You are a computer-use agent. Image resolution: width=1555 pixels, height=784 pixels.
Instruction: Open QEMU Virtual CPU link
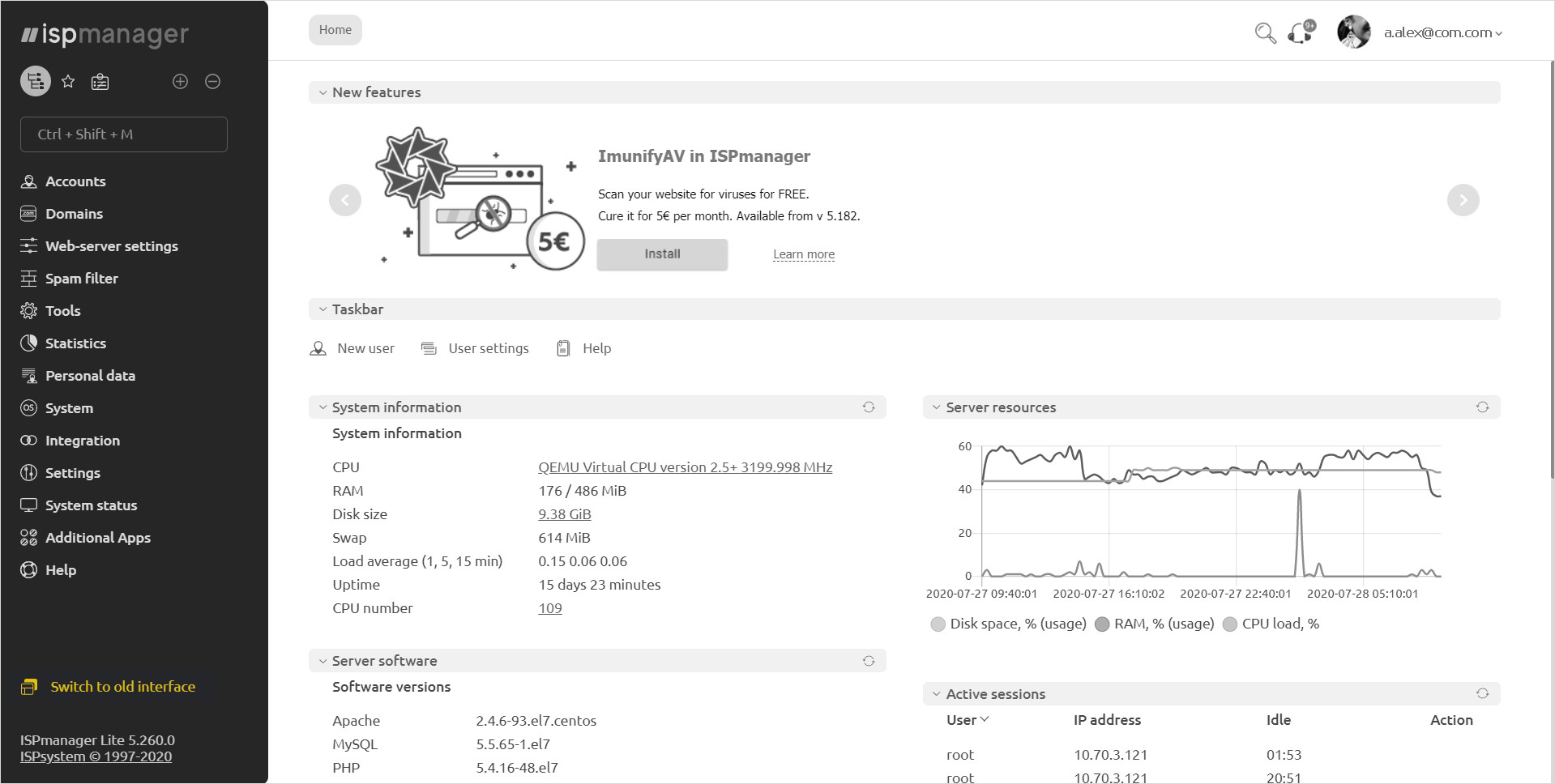tap(685, 467)
